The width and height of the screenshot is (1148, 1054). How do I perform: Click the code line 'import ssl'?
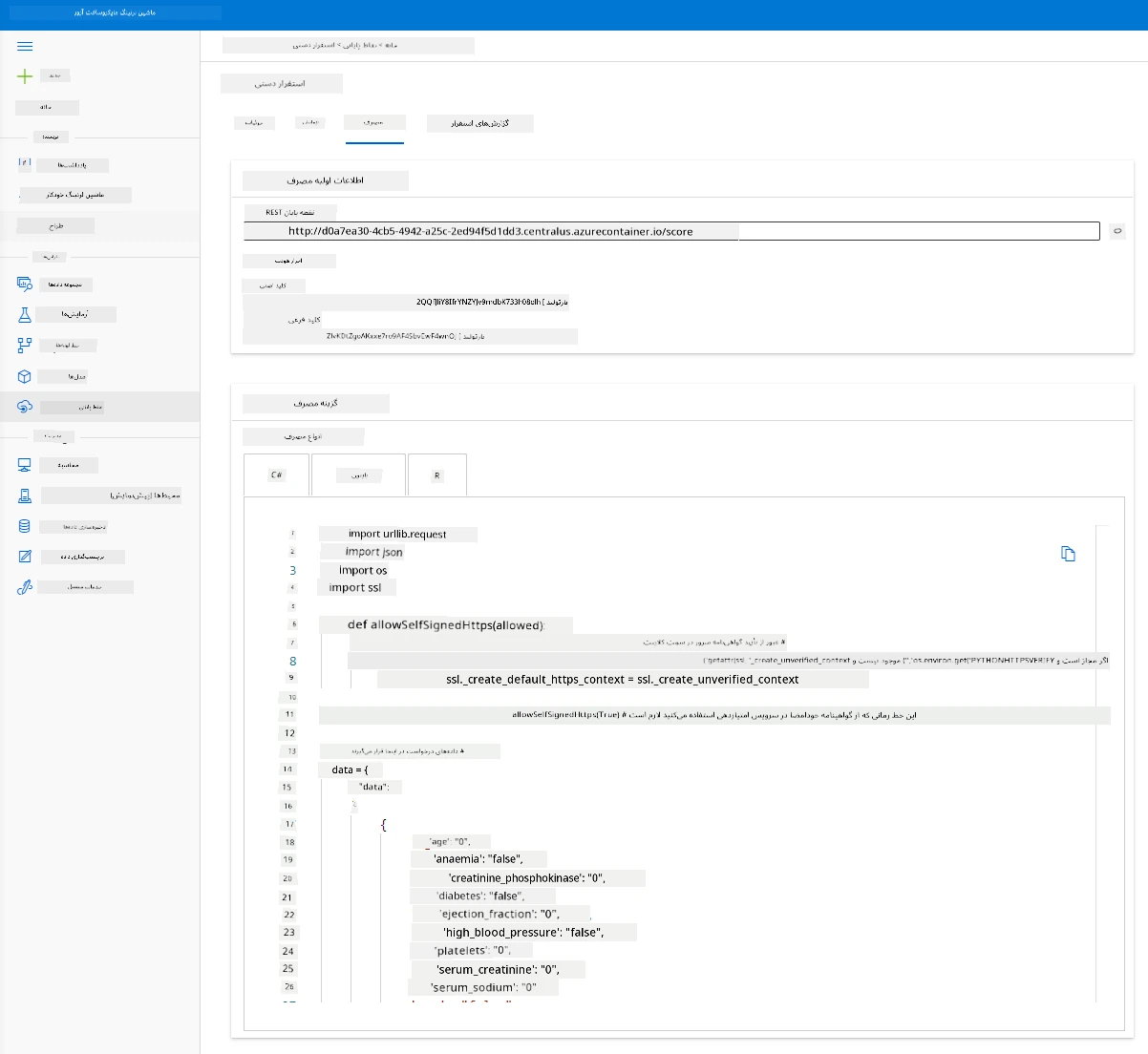(x=357, y=587)
